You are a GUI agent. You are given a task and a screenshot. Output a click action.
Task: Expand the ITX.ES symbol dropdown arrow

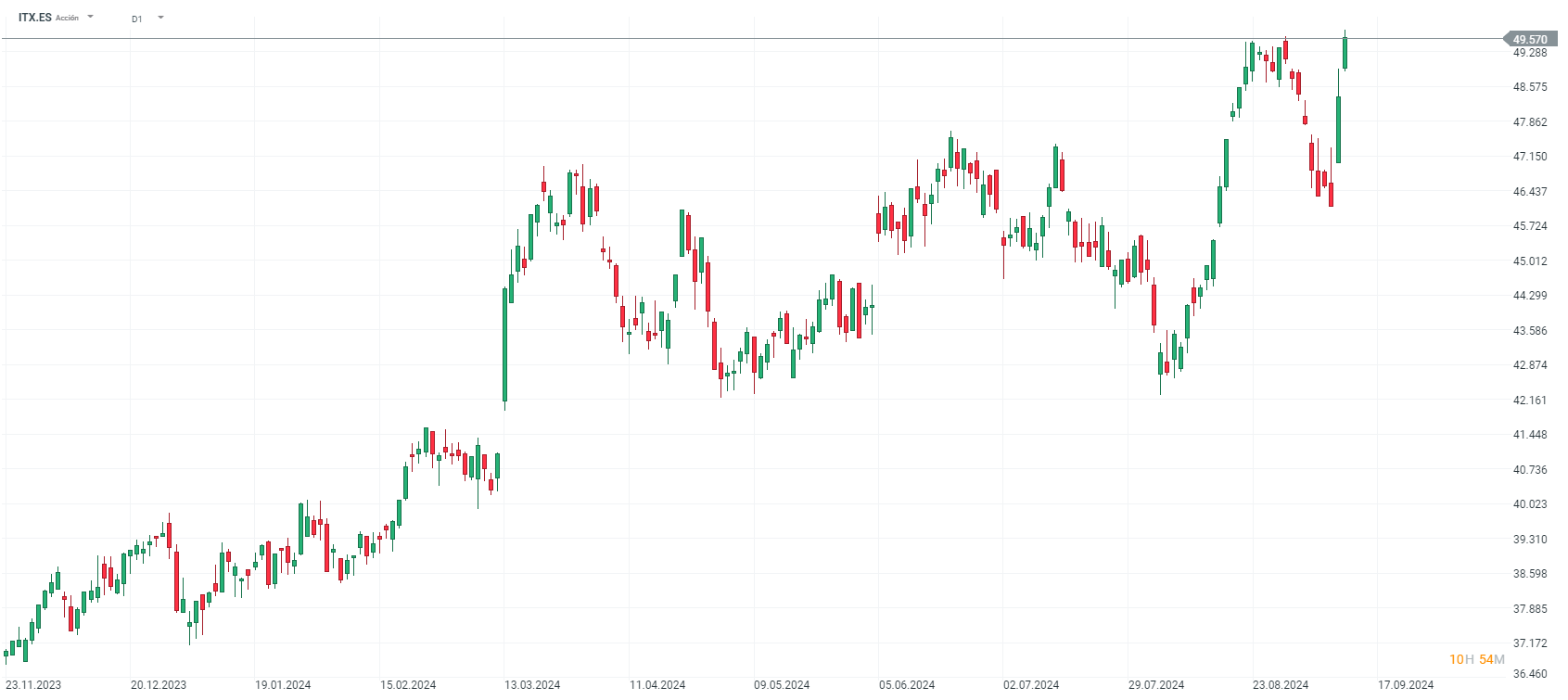pos(90,17)
